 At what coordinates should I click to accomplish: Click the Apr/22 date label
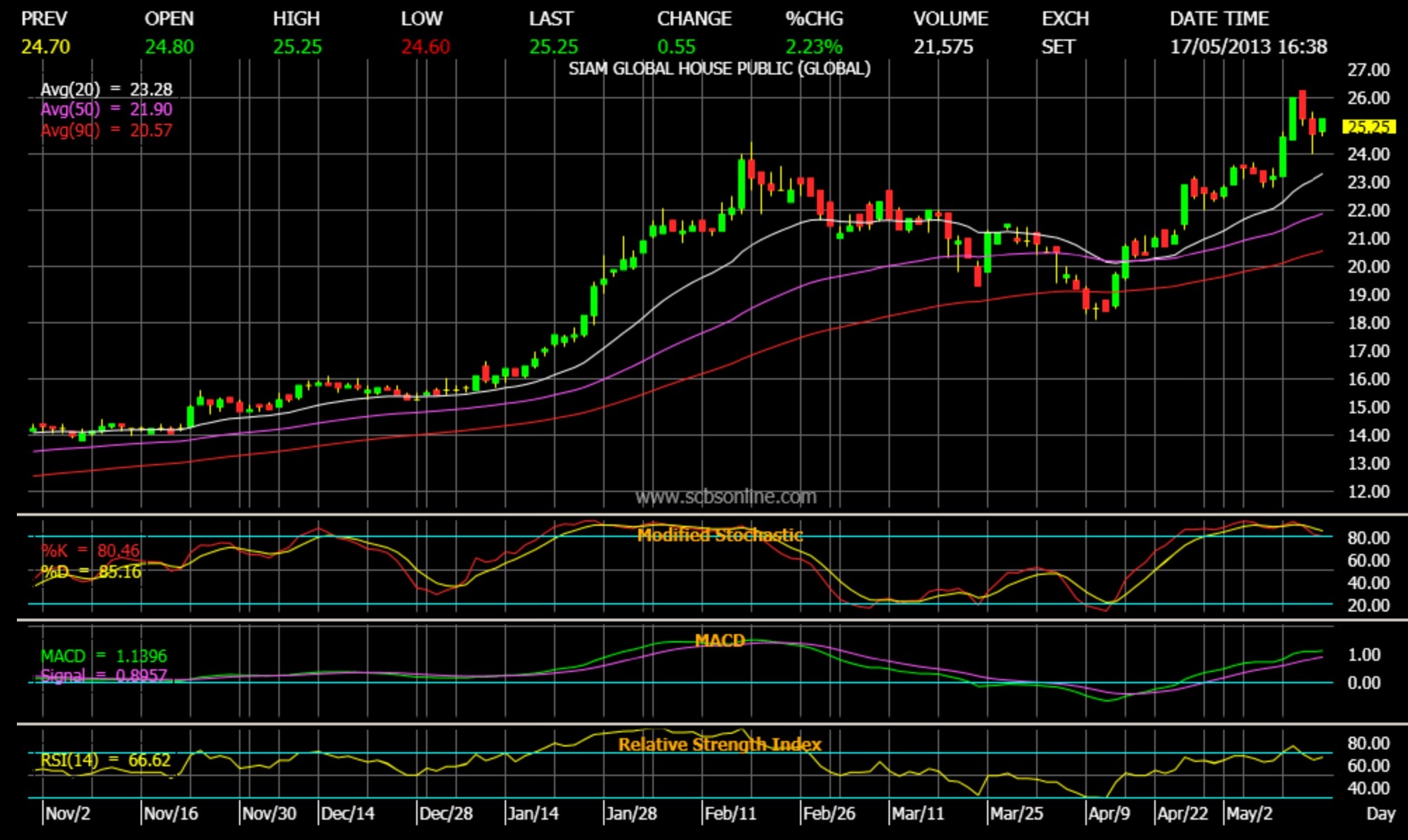tap(1183, 814)
